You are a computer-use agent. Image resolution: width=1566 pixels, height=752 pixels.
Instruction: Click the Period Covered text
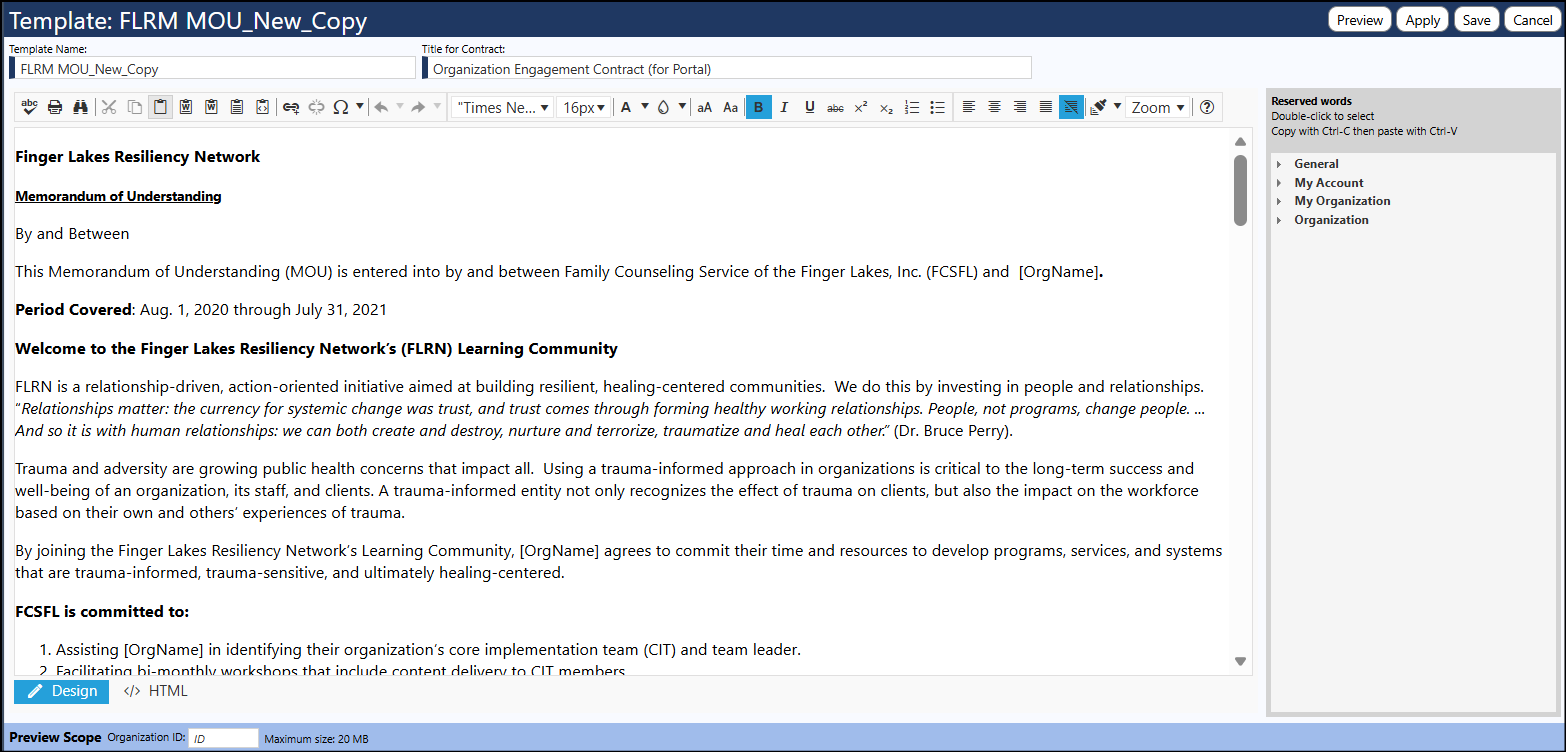pyautogui.click(x=74, y=310)
